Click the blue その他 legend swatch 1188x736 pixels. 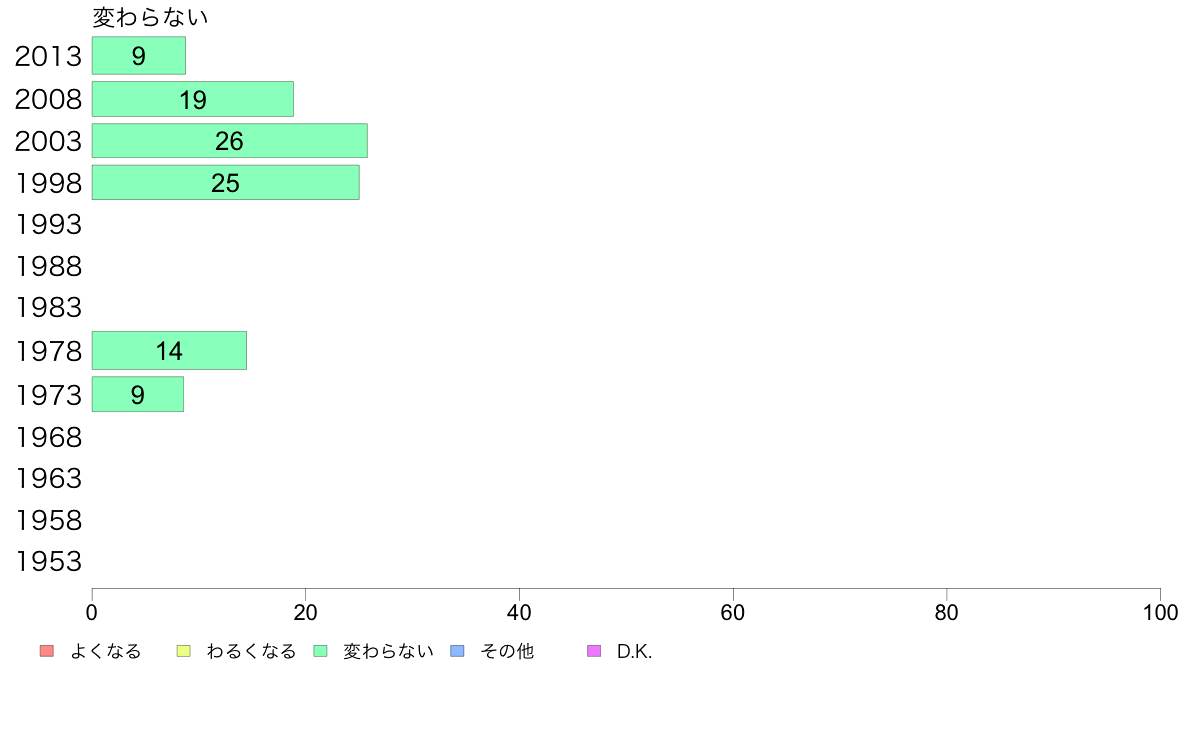click(458, 651)
